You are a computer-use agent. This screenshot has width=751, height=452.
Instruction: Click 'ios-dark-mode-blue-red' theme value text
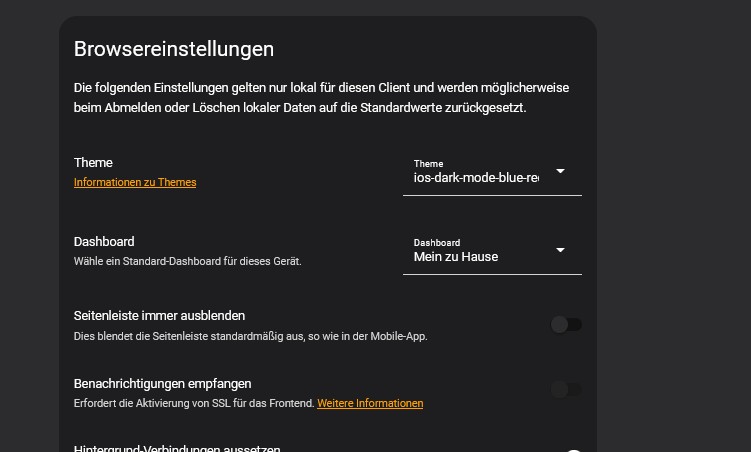click(476, 178)
